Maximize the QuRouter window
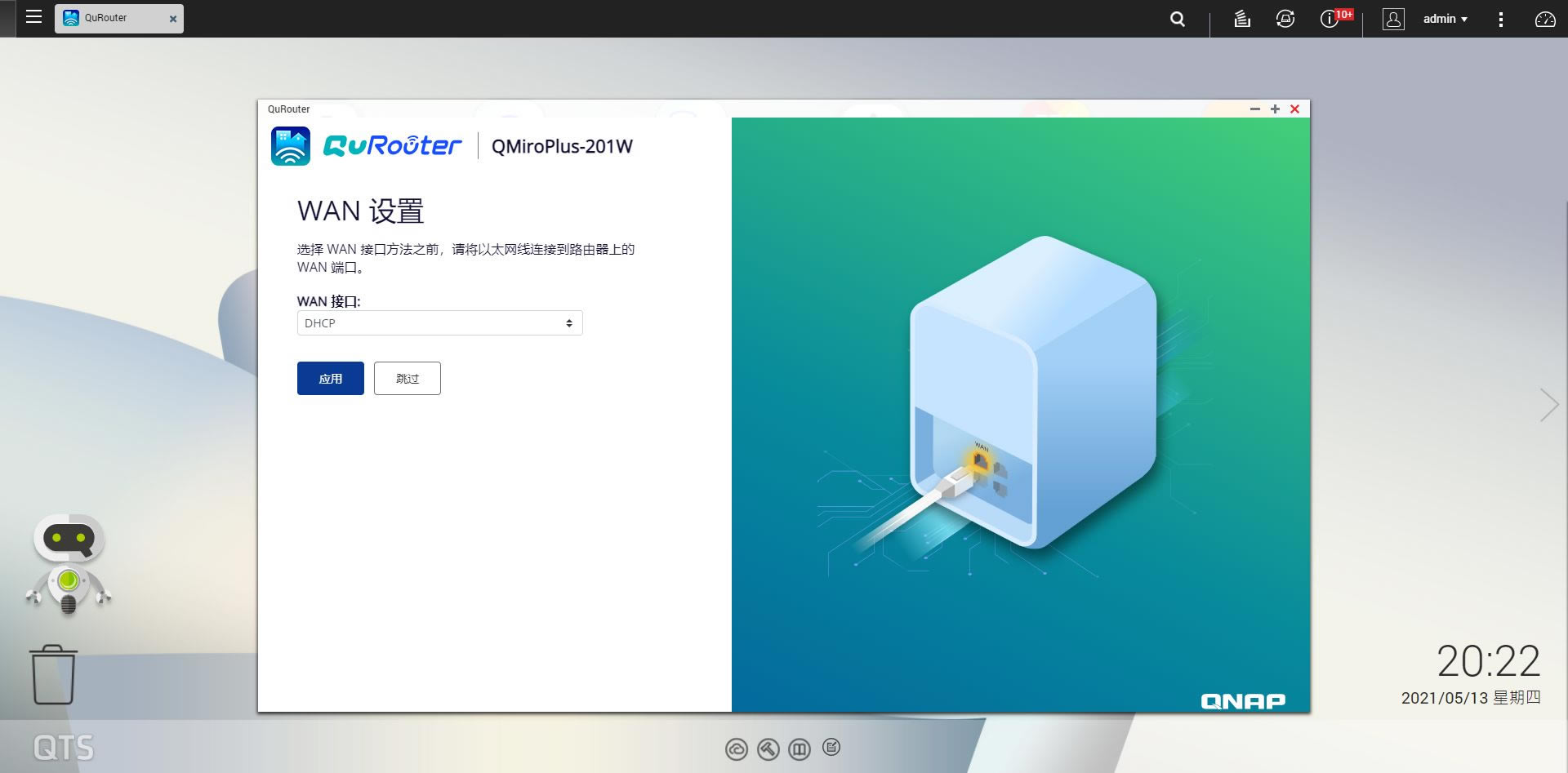Screen dimensions: 1568x773 (x=1275, y=109)
